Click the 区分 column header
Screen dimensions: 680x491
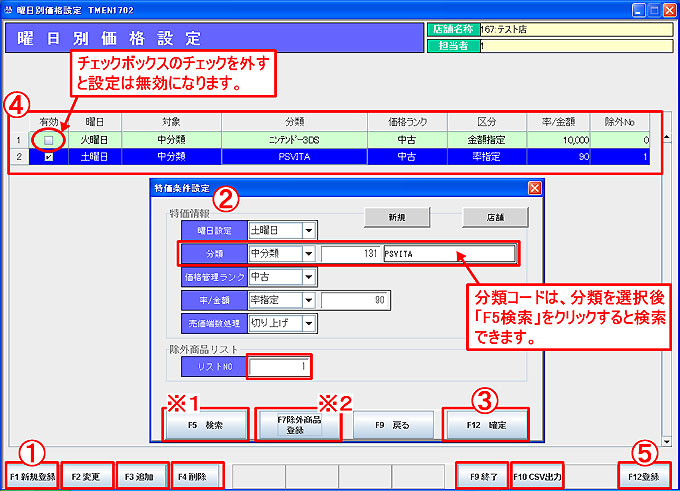487,122
